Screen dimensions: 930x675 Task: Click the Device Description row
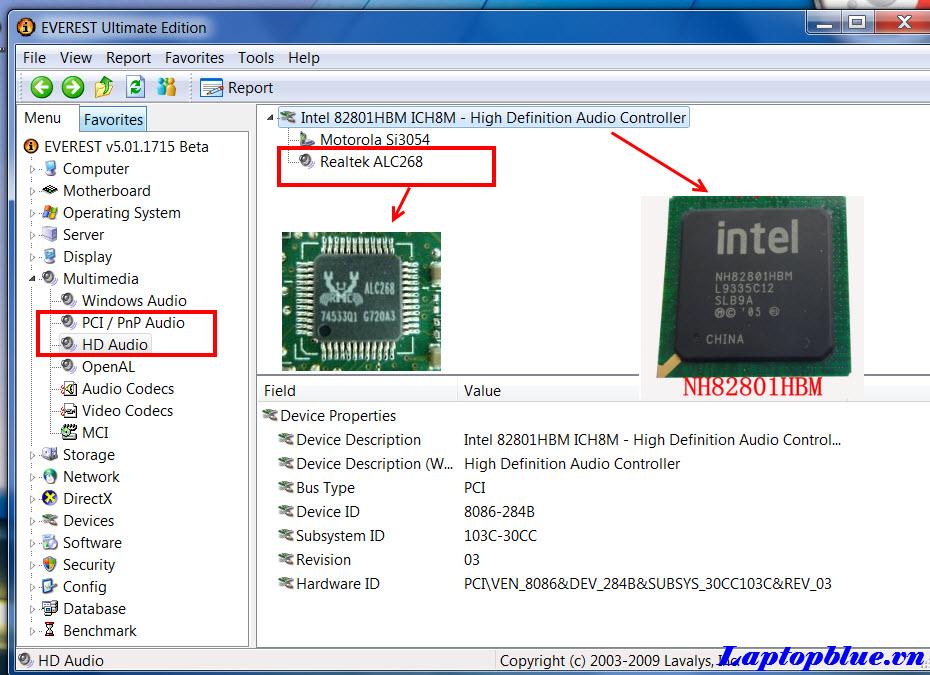coord(593,440)
